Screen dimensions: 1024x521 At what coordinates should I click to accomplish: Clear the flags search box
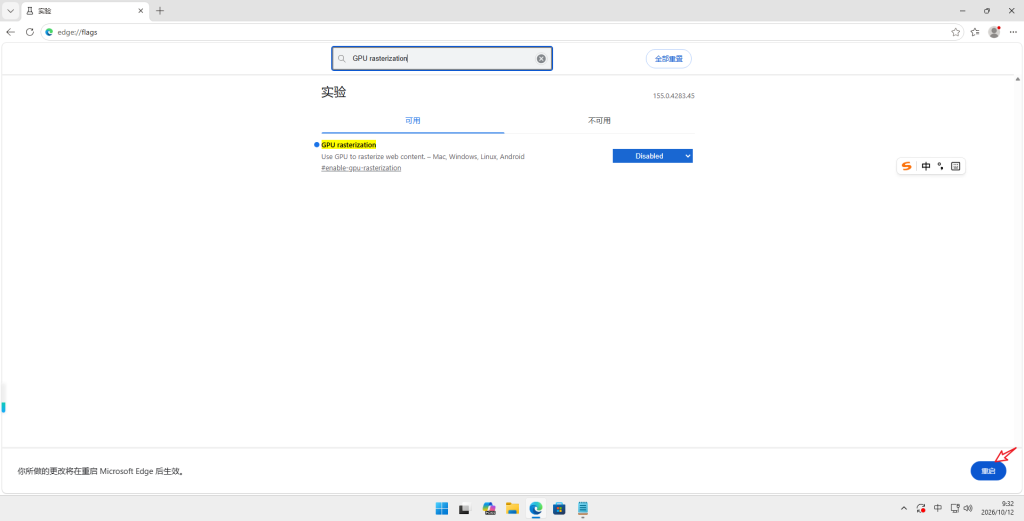point(541,59)
